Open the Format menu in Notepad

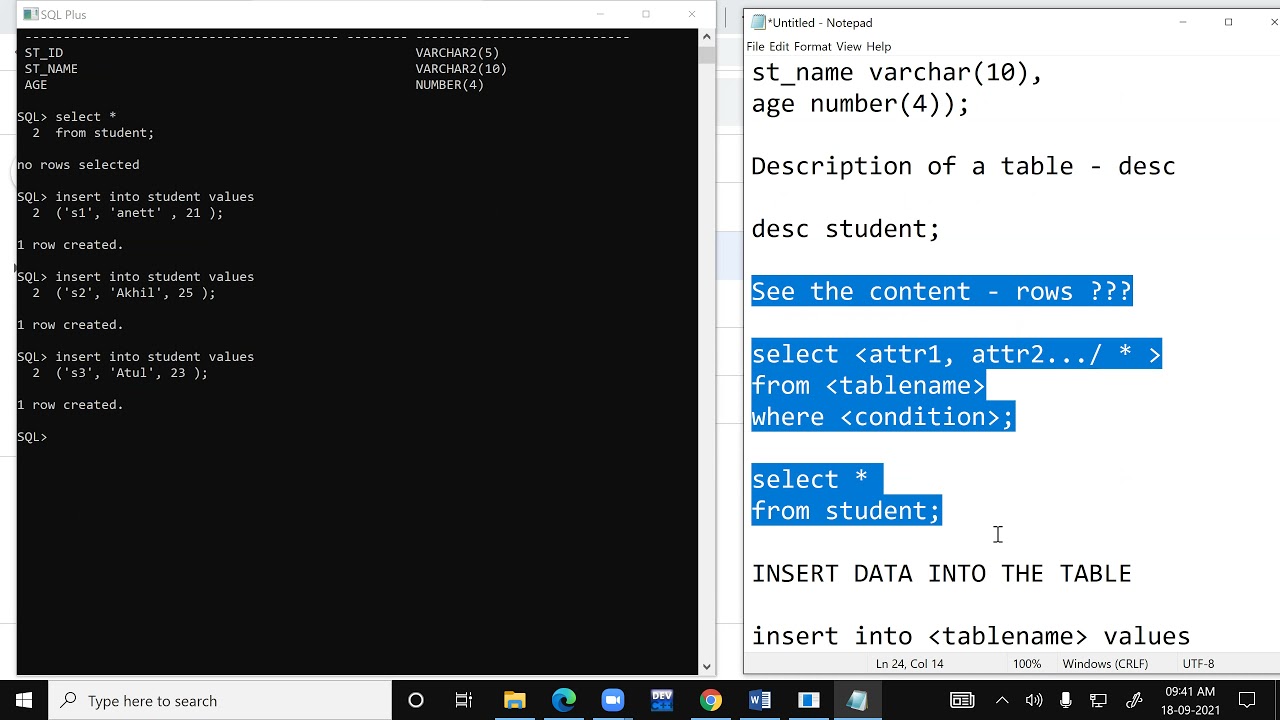813,47
